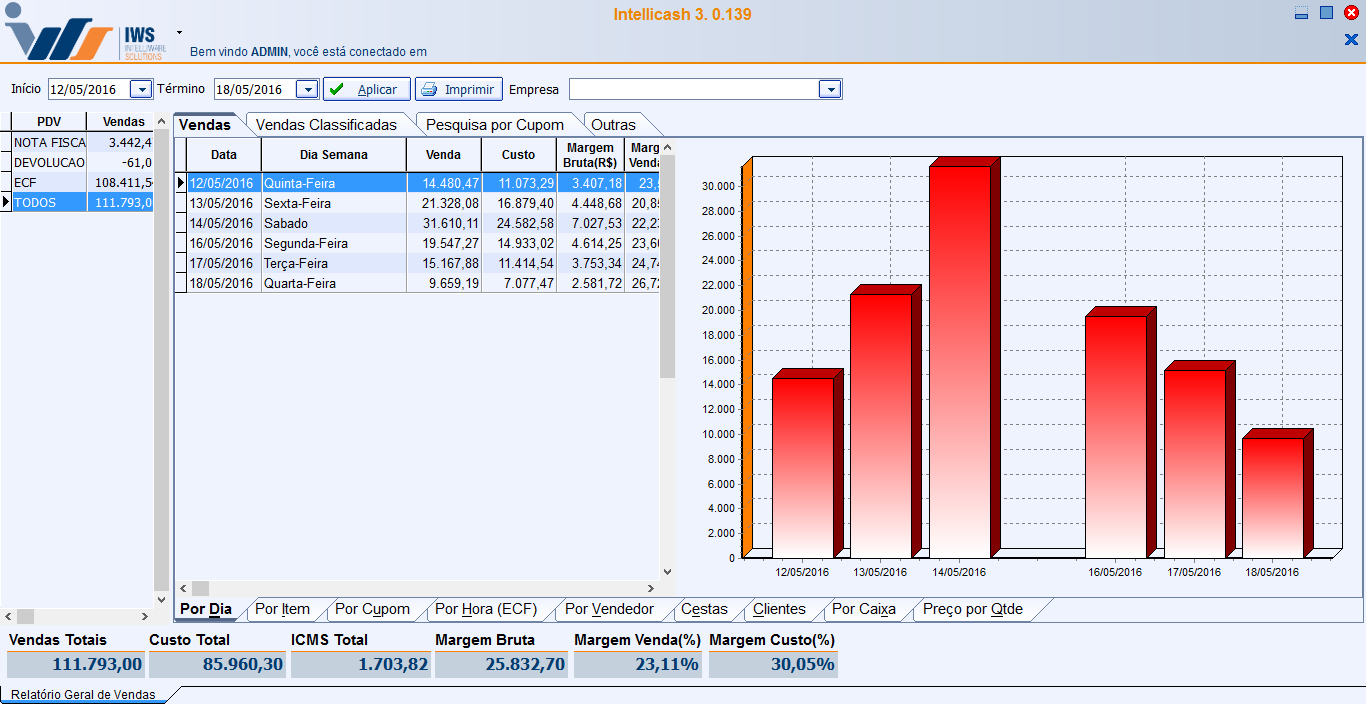Expand the Empresa combo box

coord(830,89)
